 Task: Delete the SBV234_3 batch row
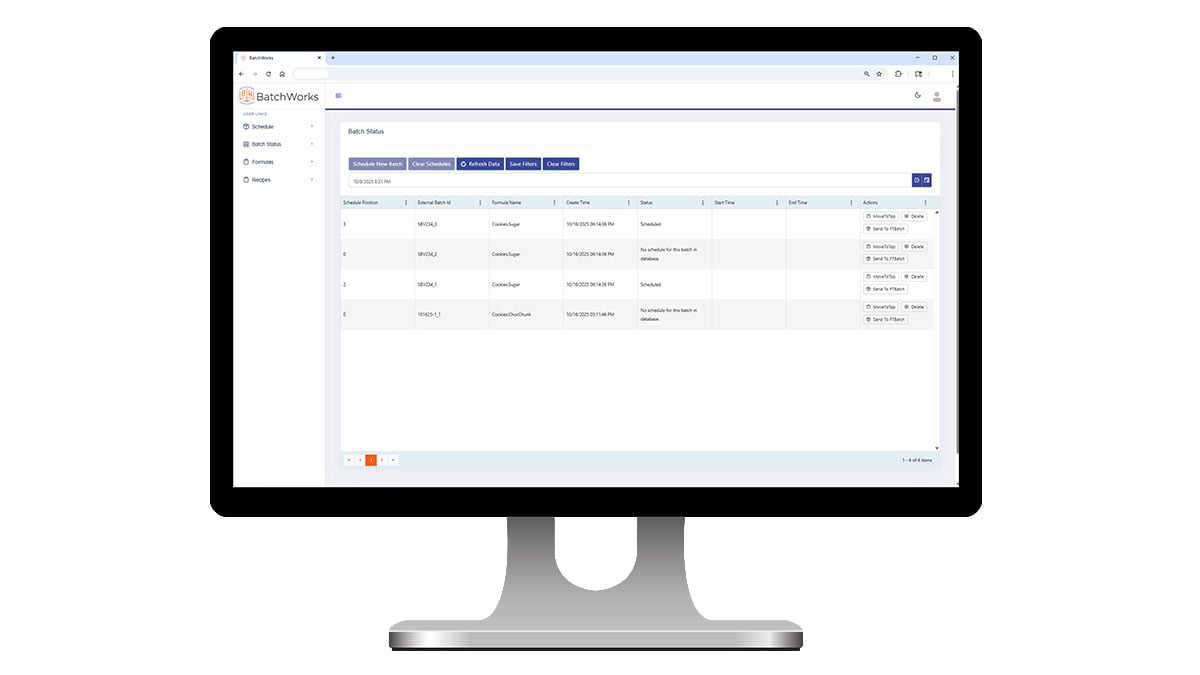point(915,216)
